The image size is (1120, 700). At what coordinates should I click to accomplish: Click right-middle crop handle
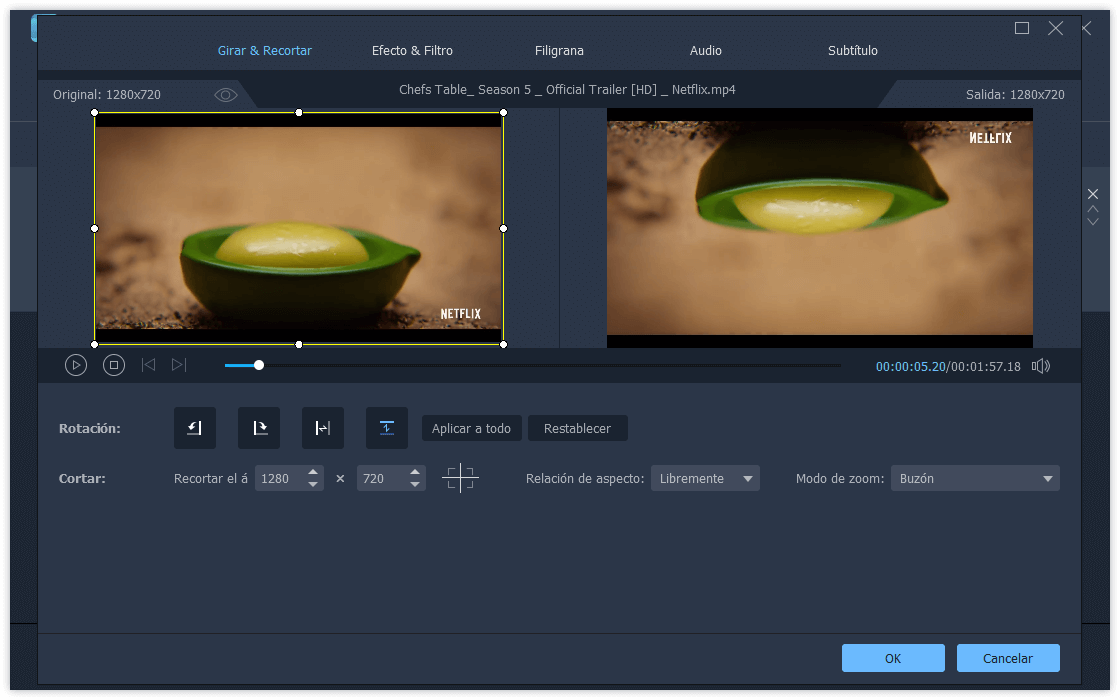(504, 229)
